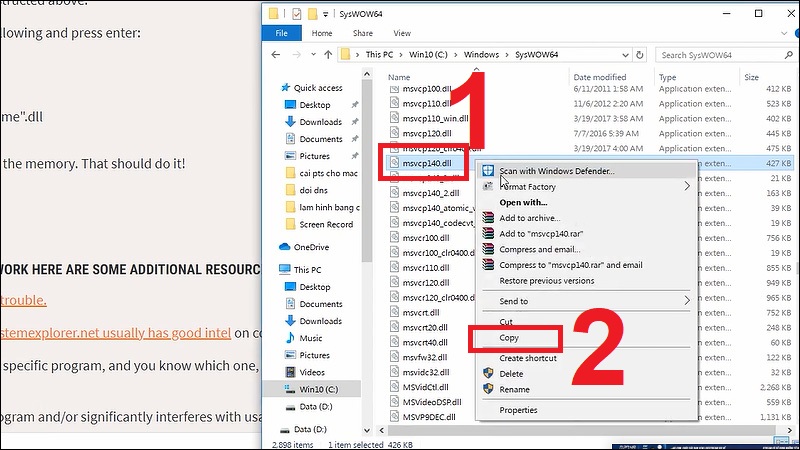Screen dimensions: 800x450
Task: Select Create shortcut
Action: (528, 358)
